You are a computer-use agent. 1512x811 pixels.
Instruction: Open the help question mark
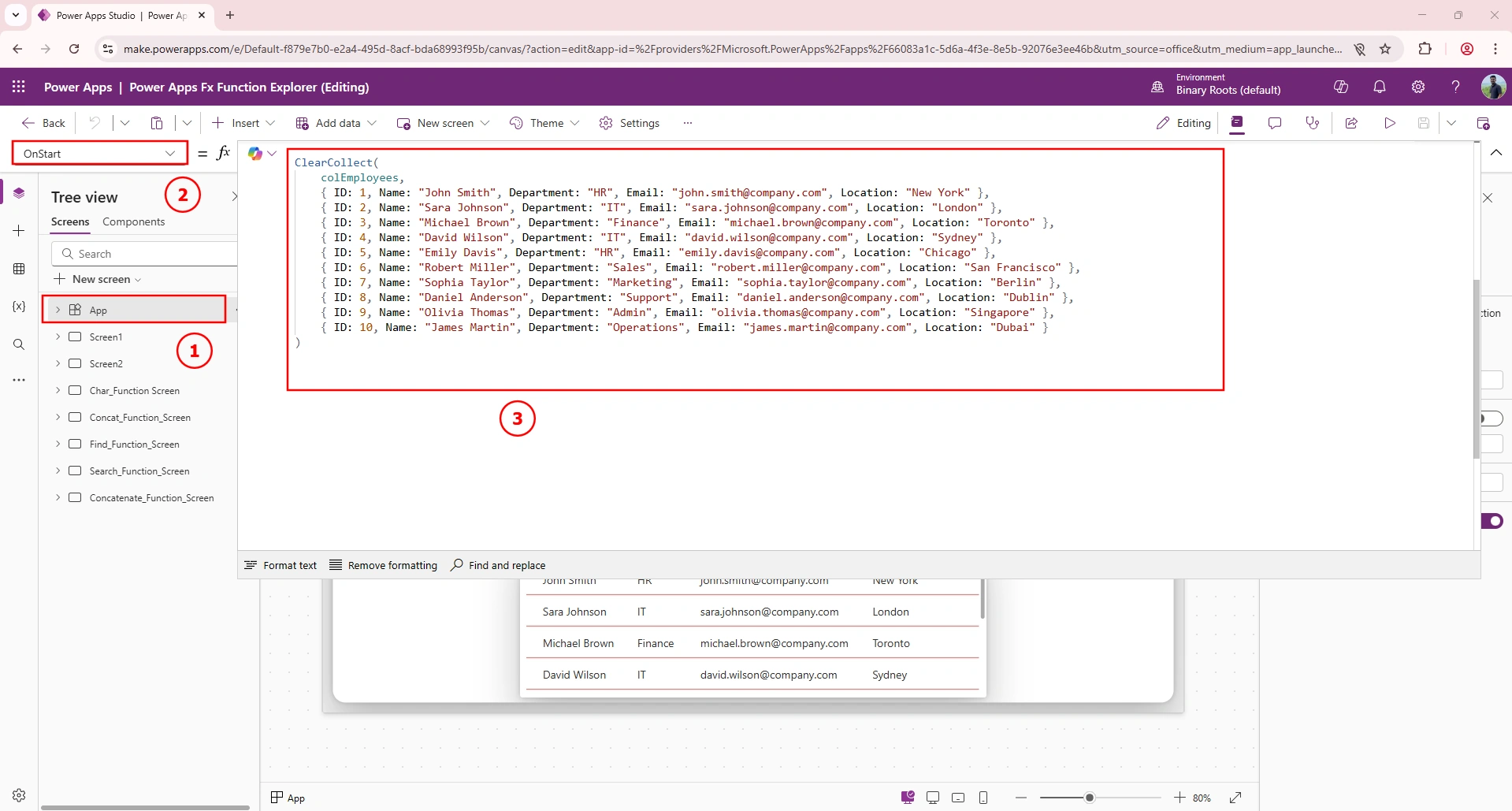1456,87
